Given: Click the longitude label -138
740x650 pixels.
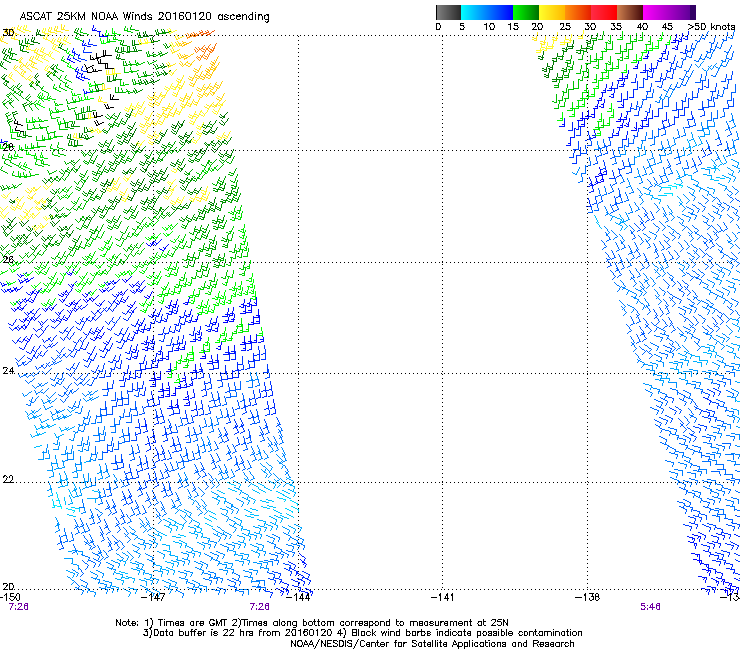Looking at the screenshot, I should [x=588, y=597].
